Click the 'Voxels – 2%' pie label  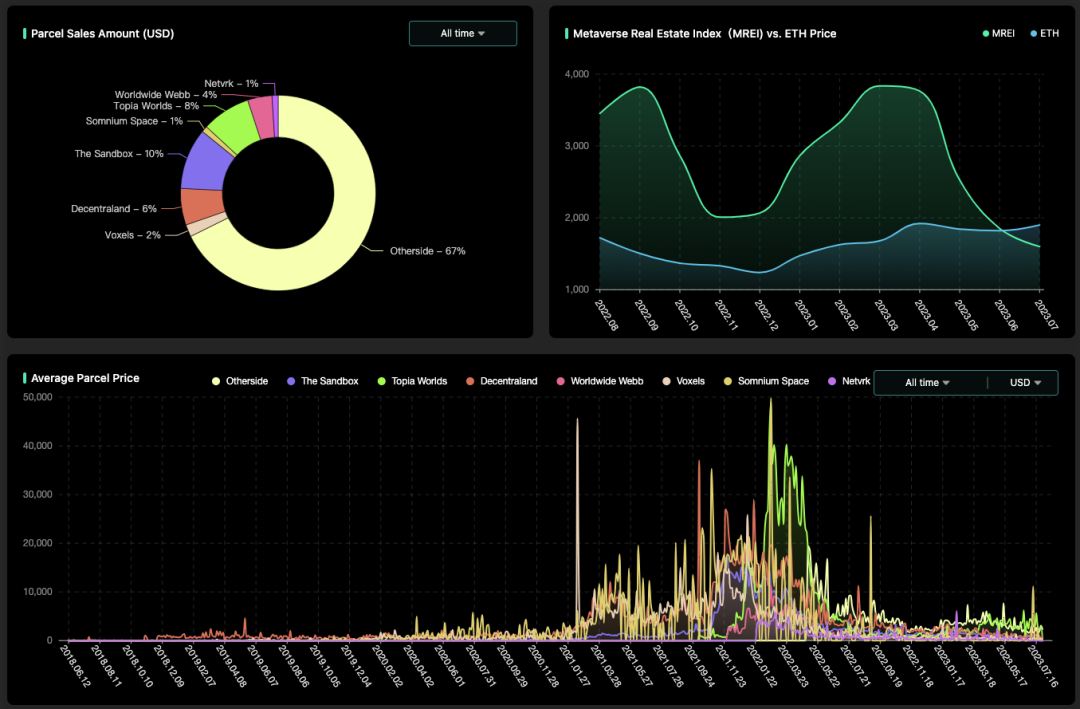[x=132, y=235]
